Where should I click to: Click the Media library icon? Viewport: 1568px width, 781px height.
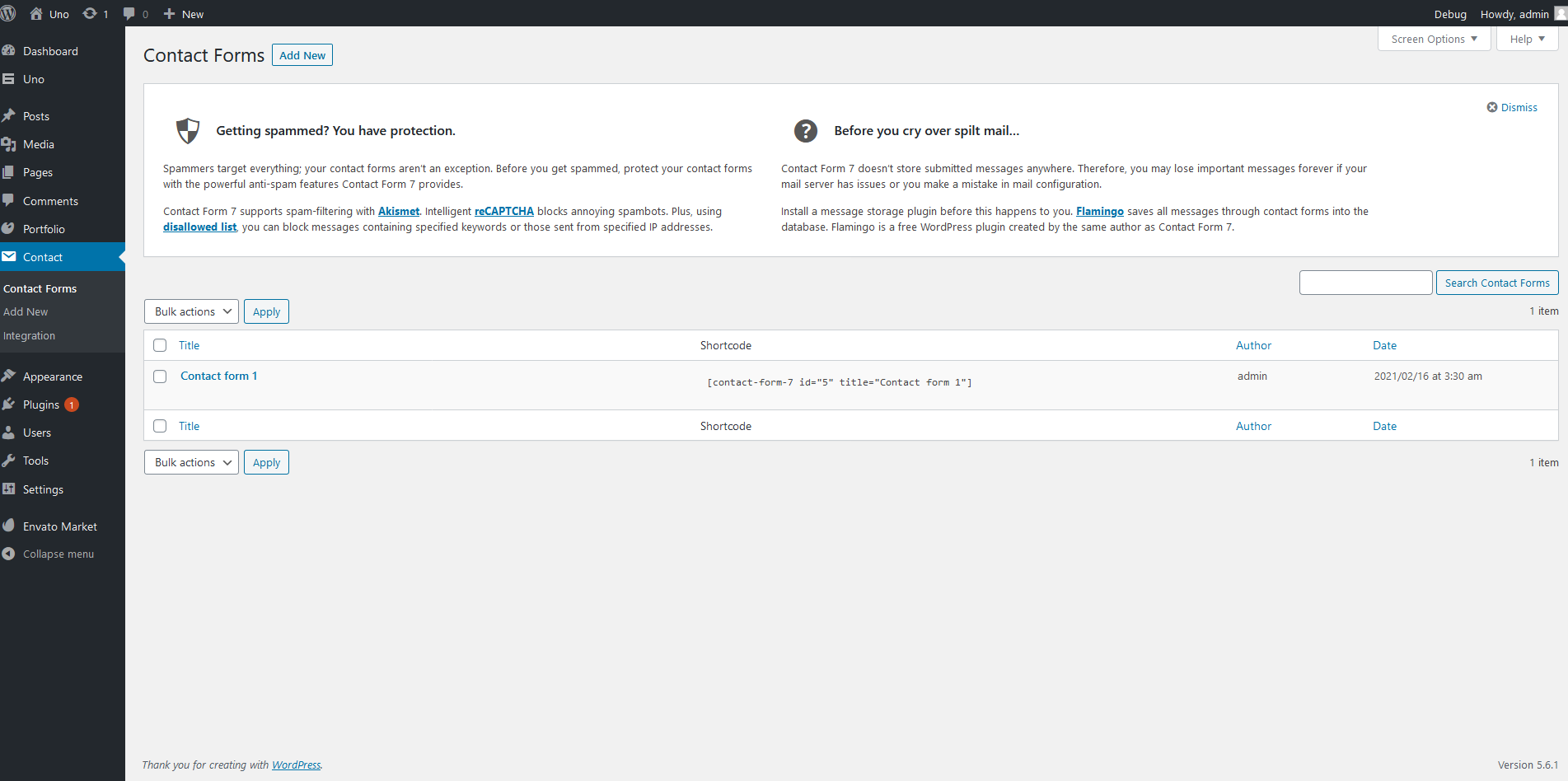[9, 144]
